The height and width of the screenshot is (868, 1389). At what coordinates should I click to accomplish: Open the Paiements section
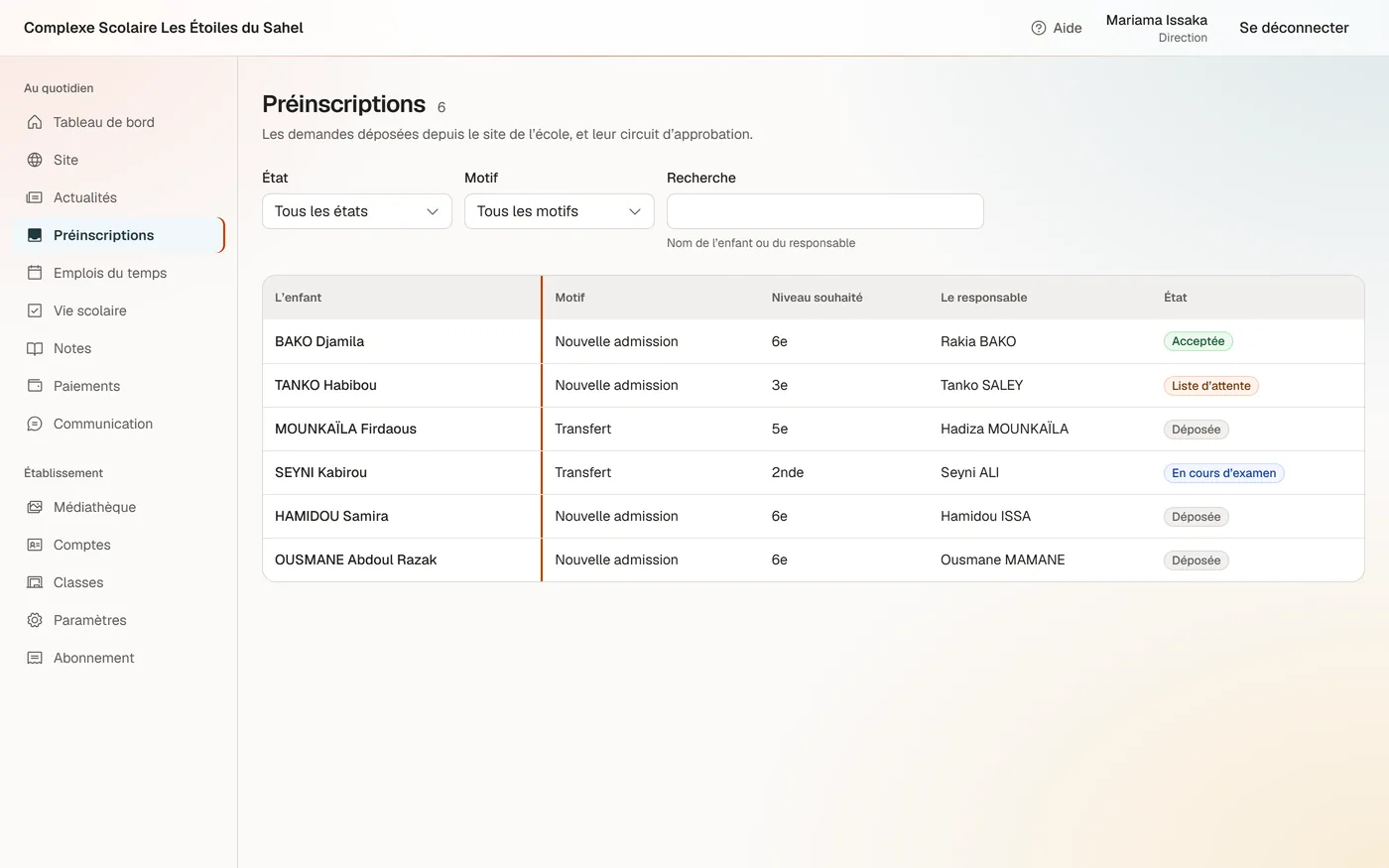coord(119,386)
